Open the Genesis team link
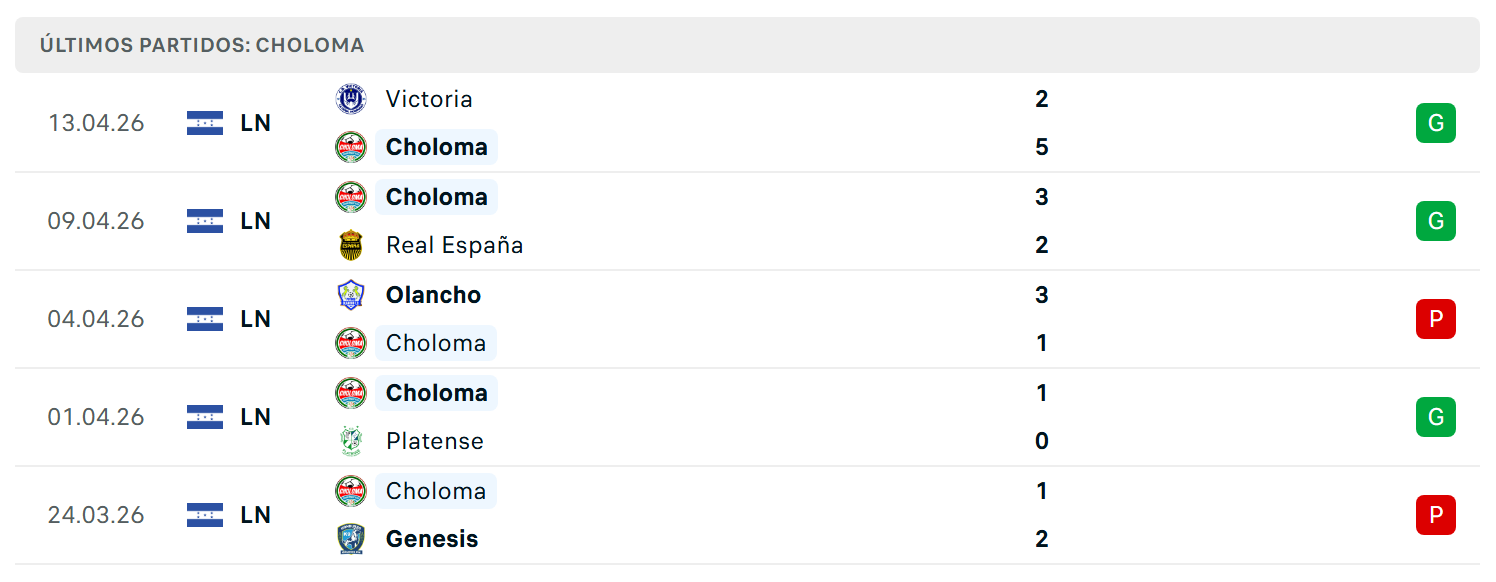 pyautogui.click(x=432, y=539)
